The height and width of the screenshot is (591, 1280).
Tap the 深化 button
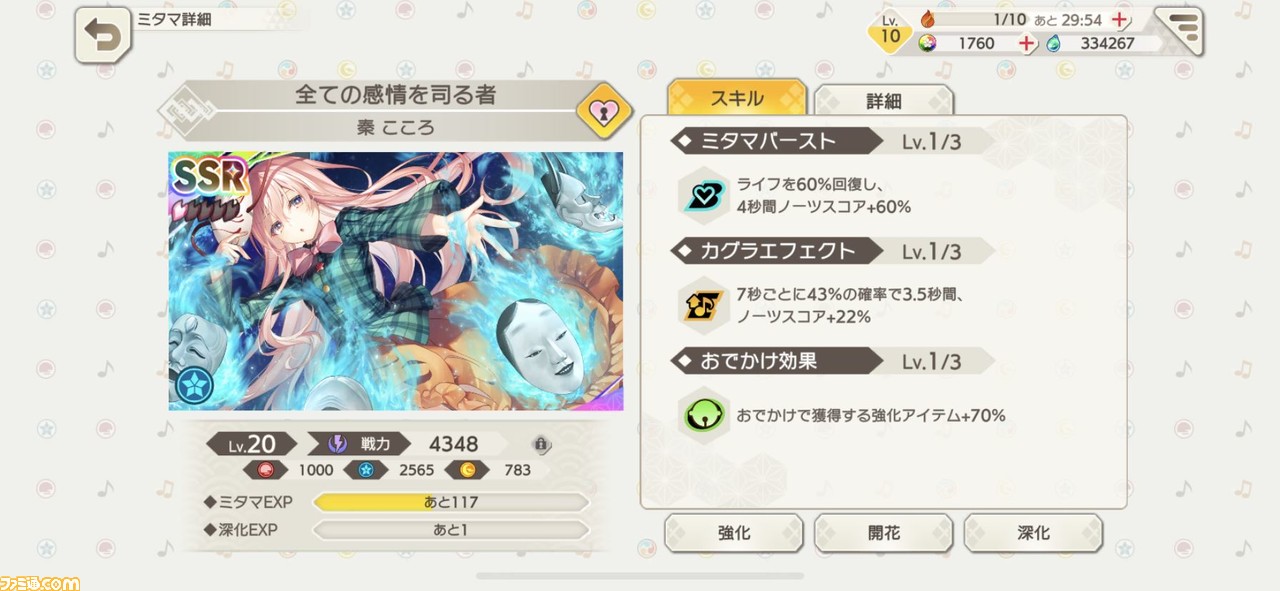click(x=1033, y=533)
